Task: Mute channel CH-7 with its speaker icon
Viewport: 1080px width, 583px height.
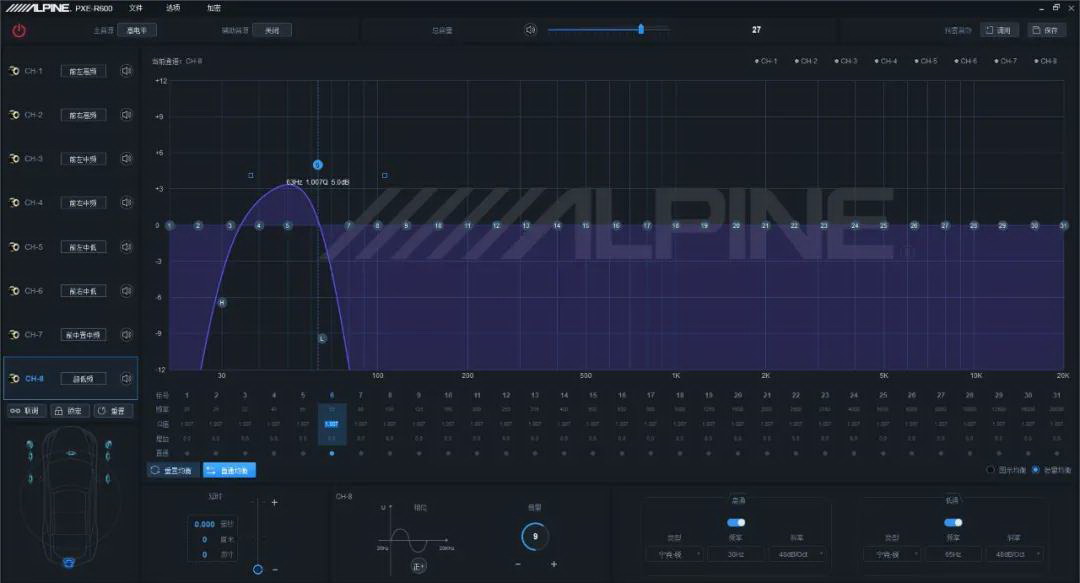Action: tap(126, 335)
